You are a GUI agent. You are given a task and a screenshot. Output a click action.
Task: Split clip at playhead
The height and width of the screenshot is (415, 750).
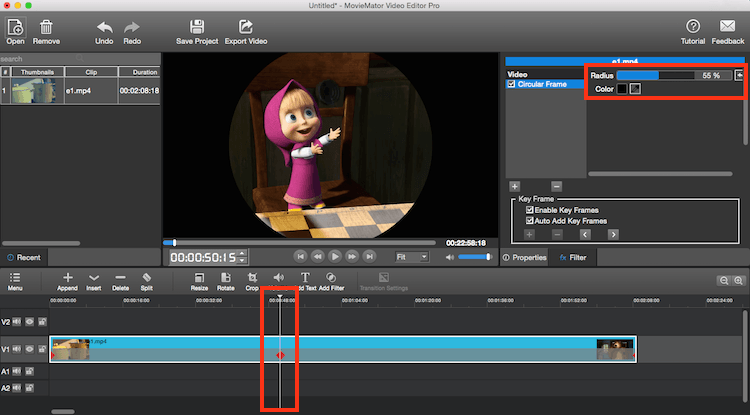146,282
